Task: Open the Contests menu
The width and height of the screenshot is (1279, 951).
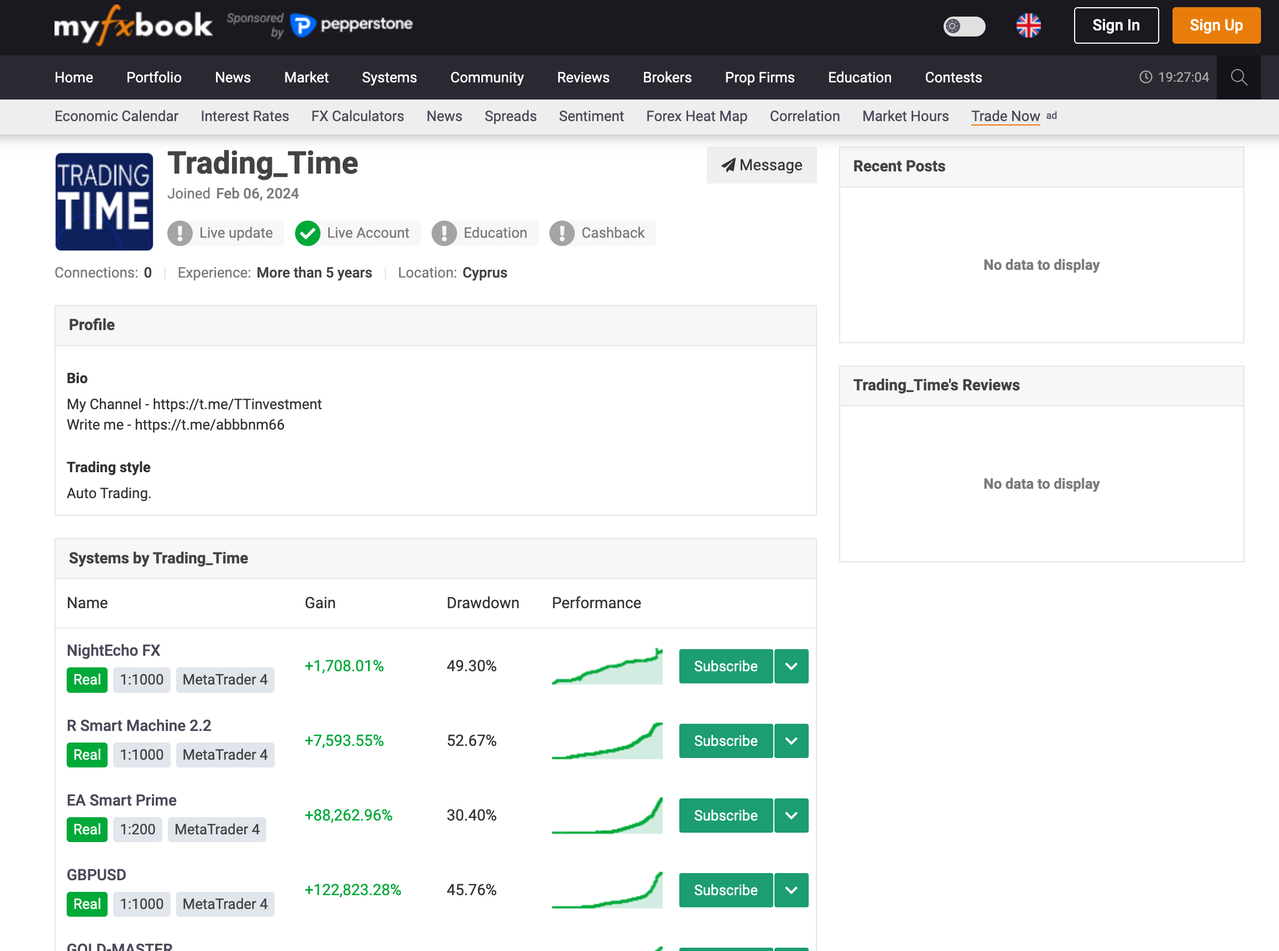Action: pos(953,78)
